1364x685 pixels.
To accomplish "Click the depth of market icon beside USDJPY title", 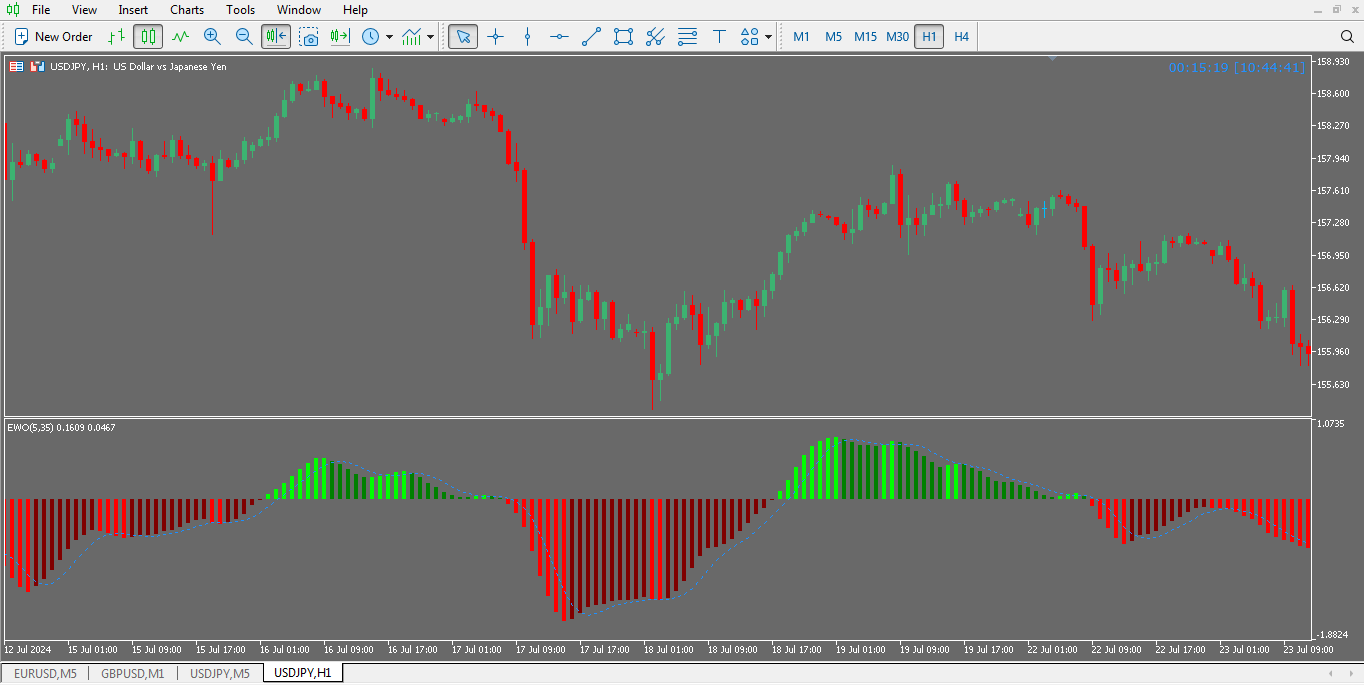I will coord(17,66).
